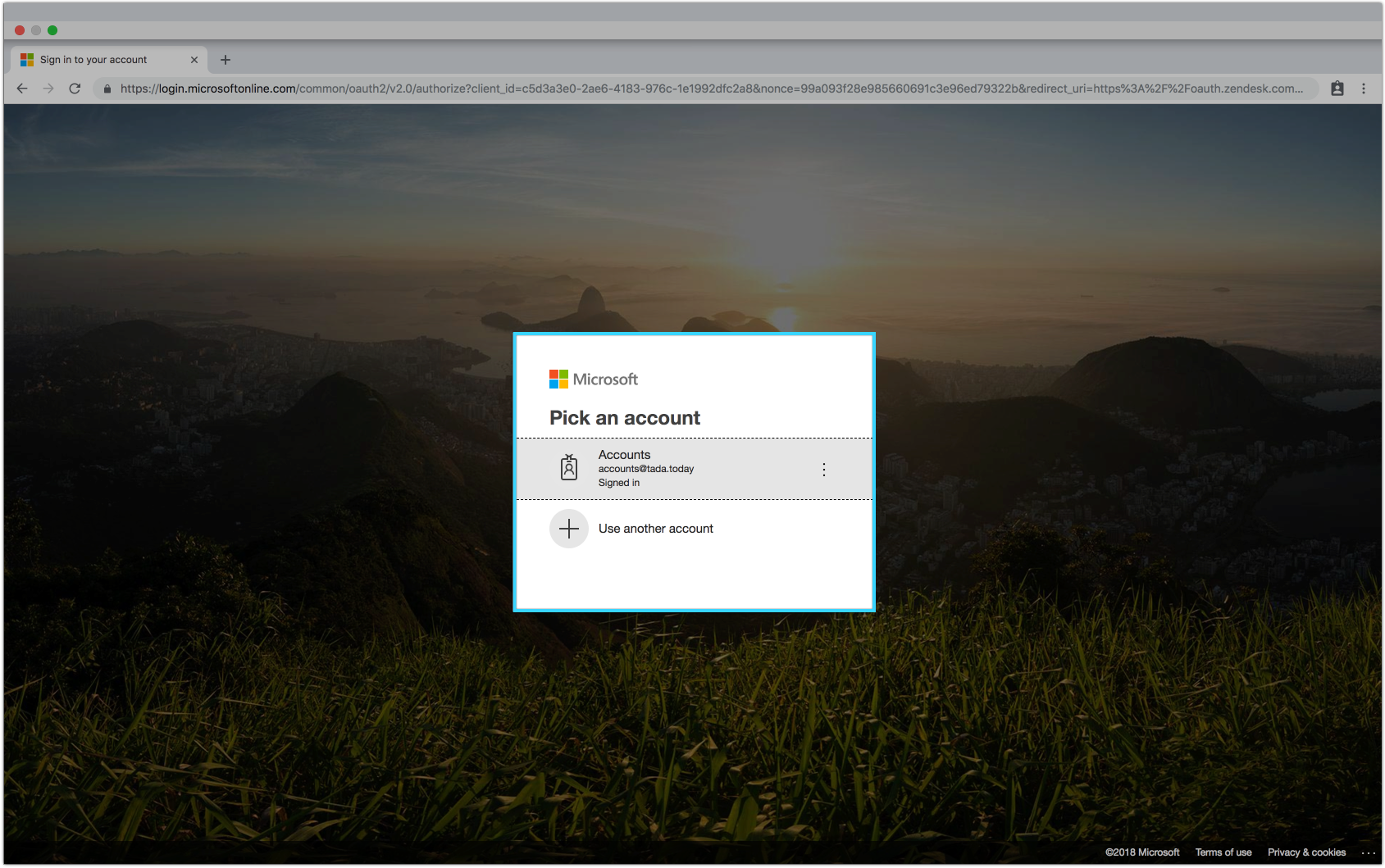Open the Terms of use link
This screenshot has width=1385, height=868.
(1223, 852)
